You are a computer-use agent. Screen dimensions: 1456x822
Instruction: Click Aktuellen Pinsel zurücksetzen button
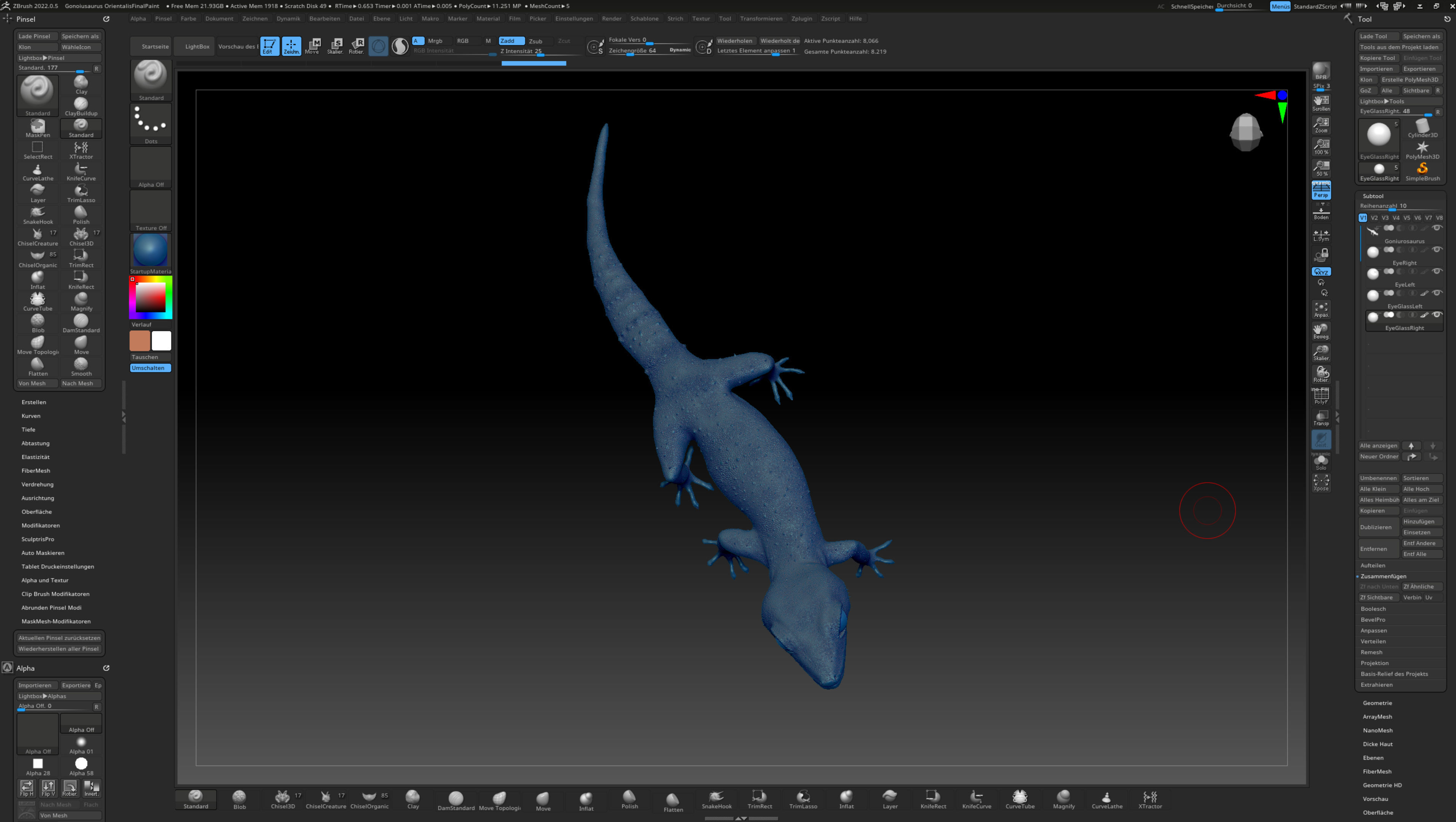pos(59,638)
